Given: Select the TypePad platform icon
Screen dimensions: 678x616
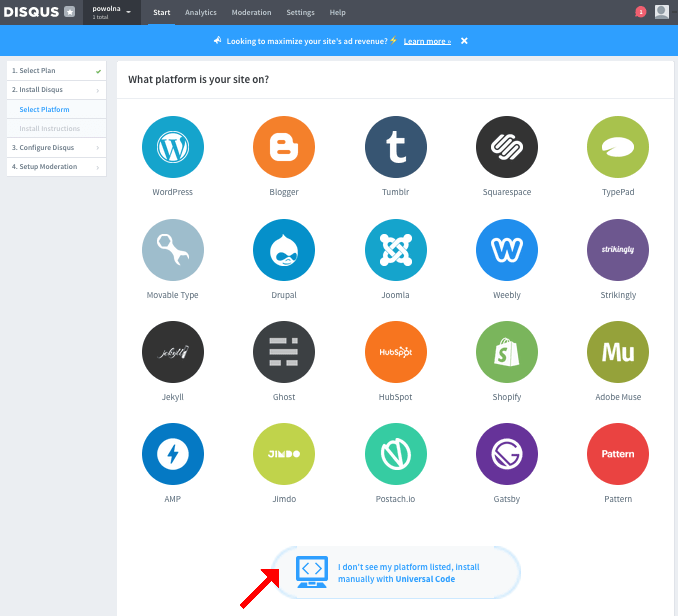Looking at the screenshot, I should tap(618, 147).
